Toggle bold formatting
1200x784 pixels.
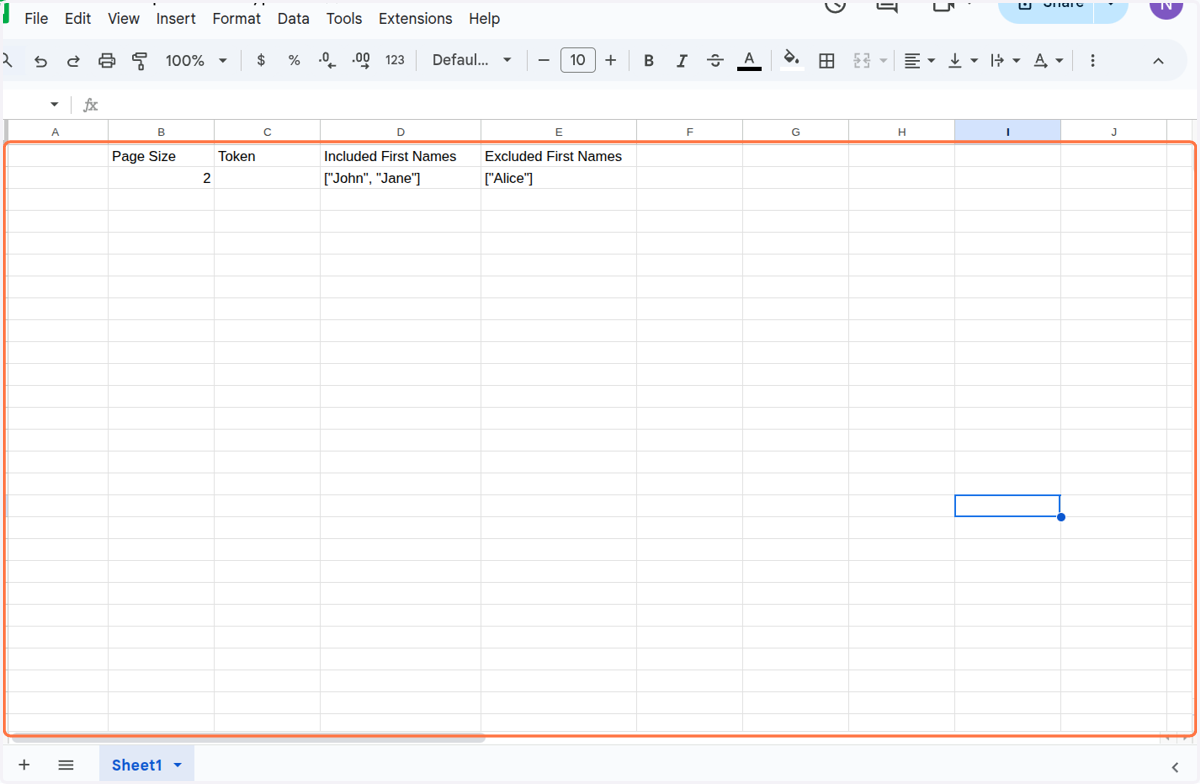(649, 61)
